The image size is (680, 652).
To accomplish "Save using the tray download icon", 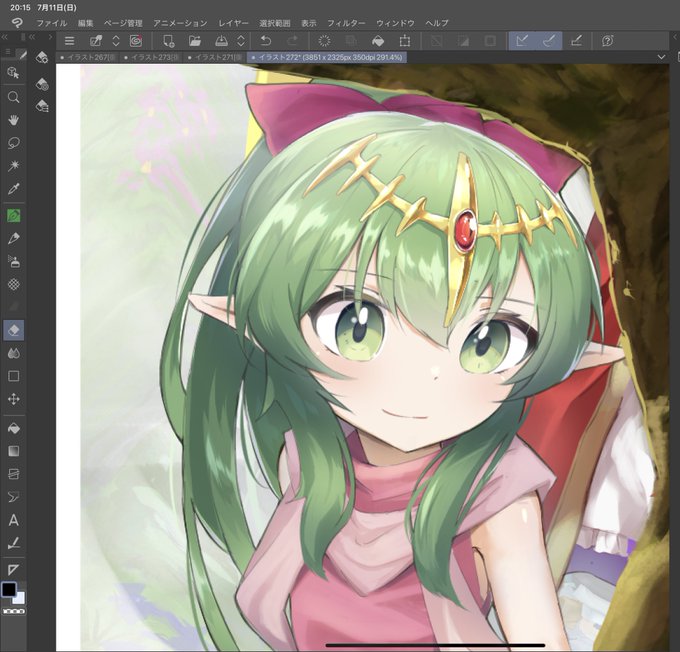I will [222, 41].
